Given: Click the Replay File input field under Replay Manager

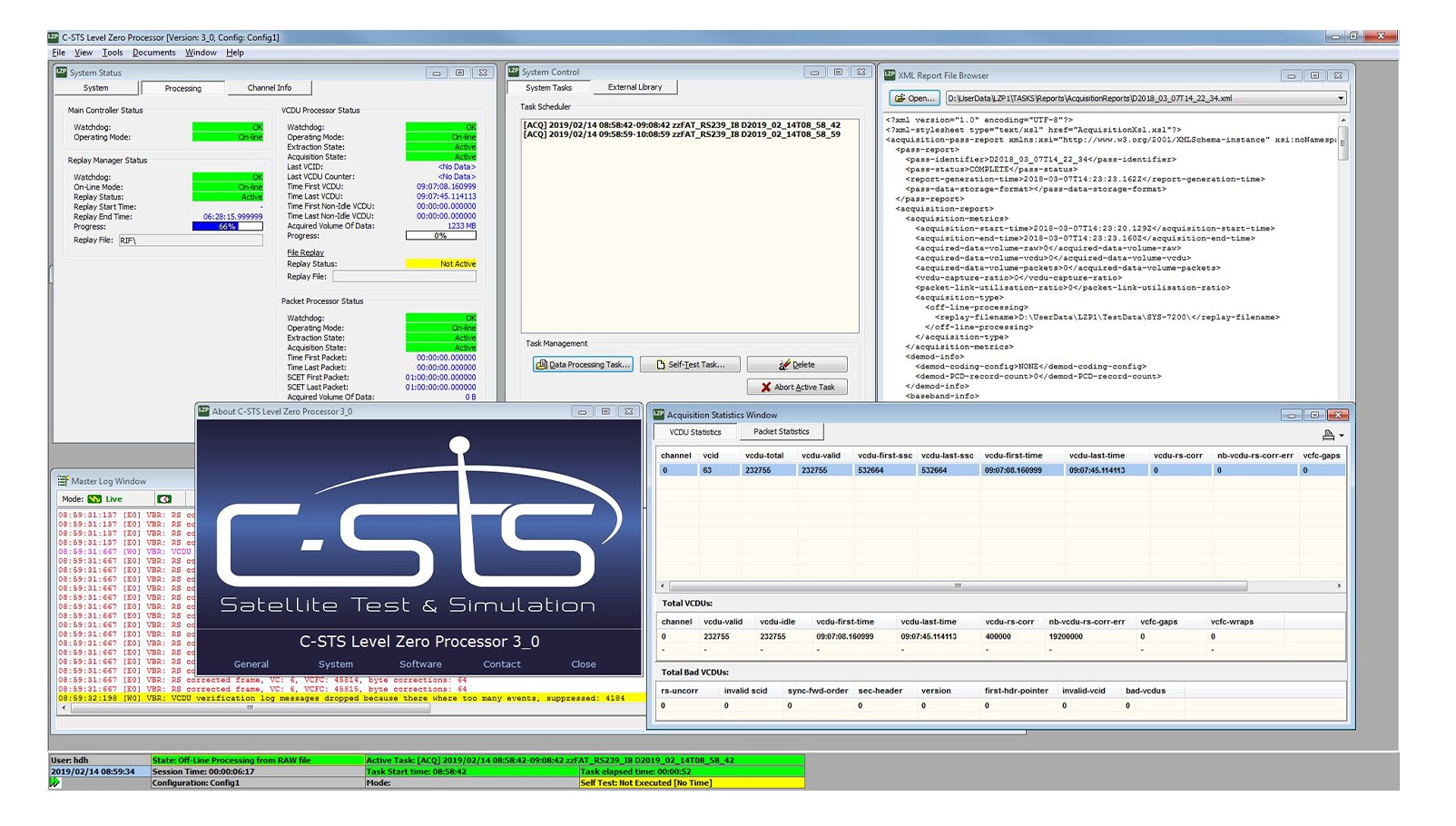Looking at the screenshot, I should (x=191, y=241).
